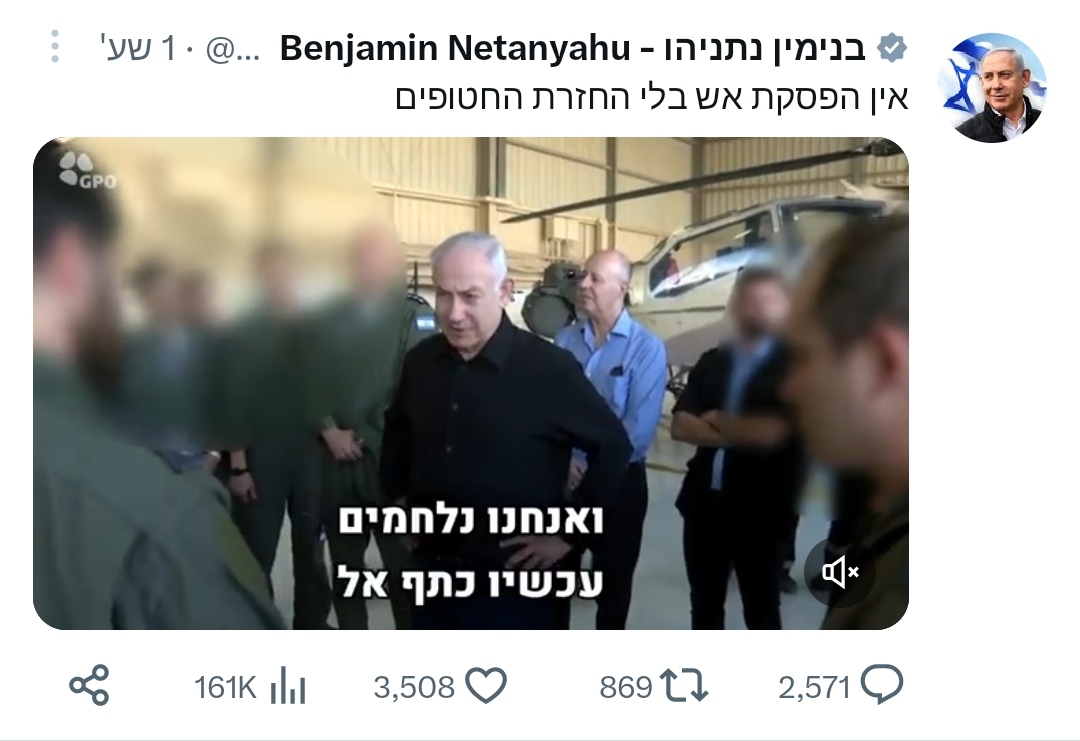This screenshot has height=741, width=1080.
Task: Open the share icon options
Action: click(90, 685)
